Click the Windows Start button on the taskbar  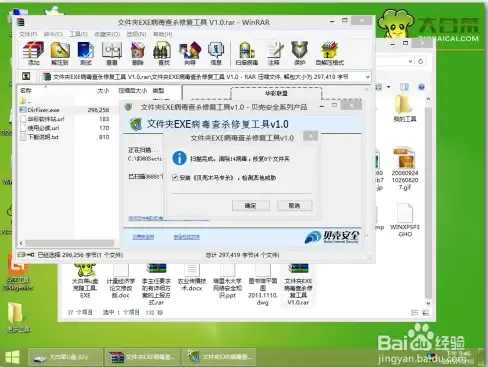pos(12,358)
